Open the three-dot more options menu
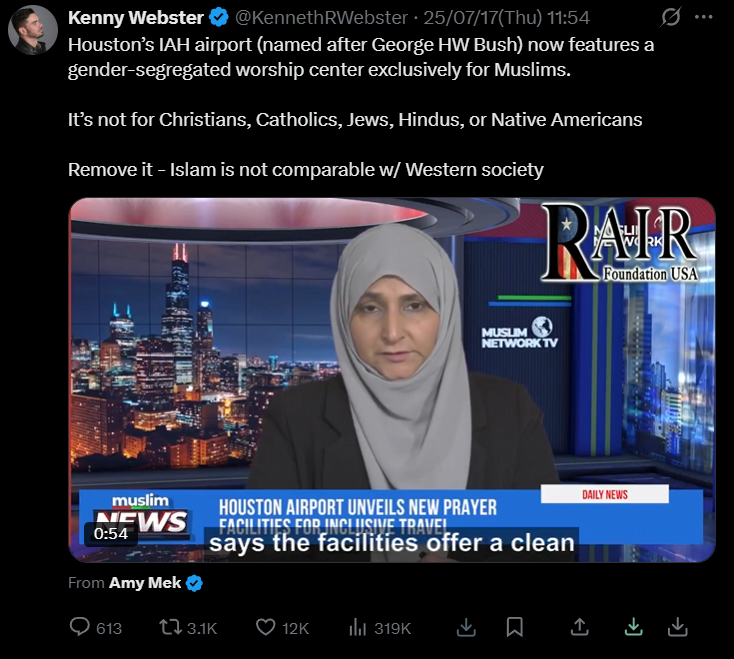The image size is (734, 659). [704, 17]
